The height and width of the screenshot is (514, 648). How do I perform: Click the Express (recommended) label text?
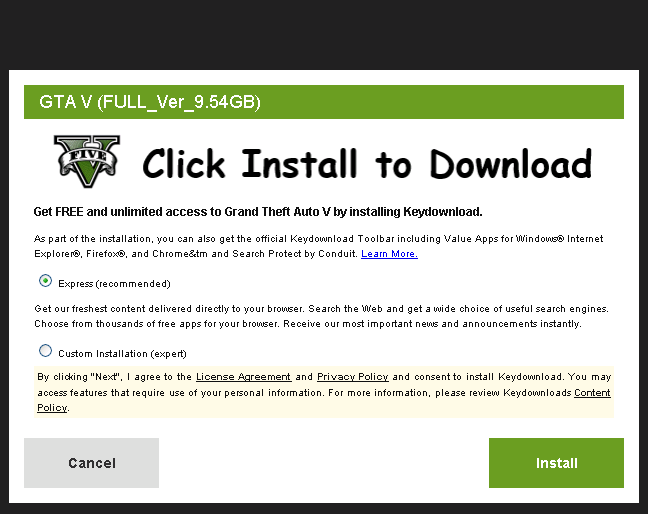(114, 284)
